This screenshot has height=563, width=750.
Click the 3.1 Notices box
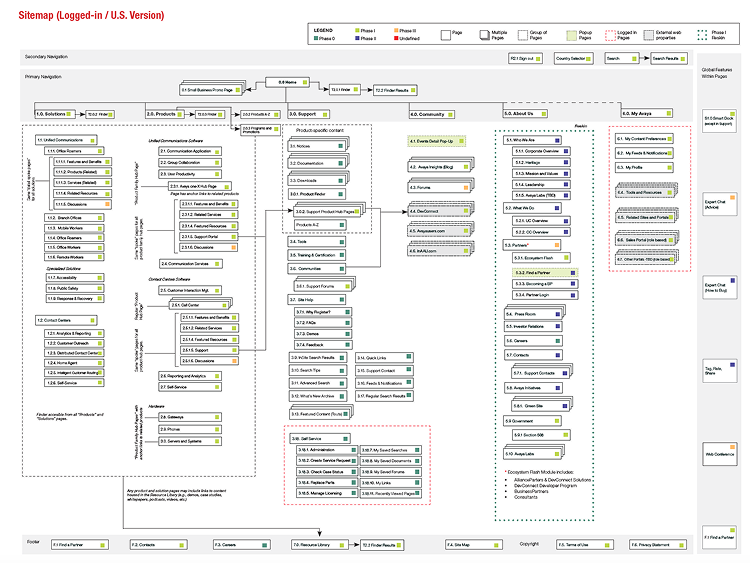click(x=317, y=146)
